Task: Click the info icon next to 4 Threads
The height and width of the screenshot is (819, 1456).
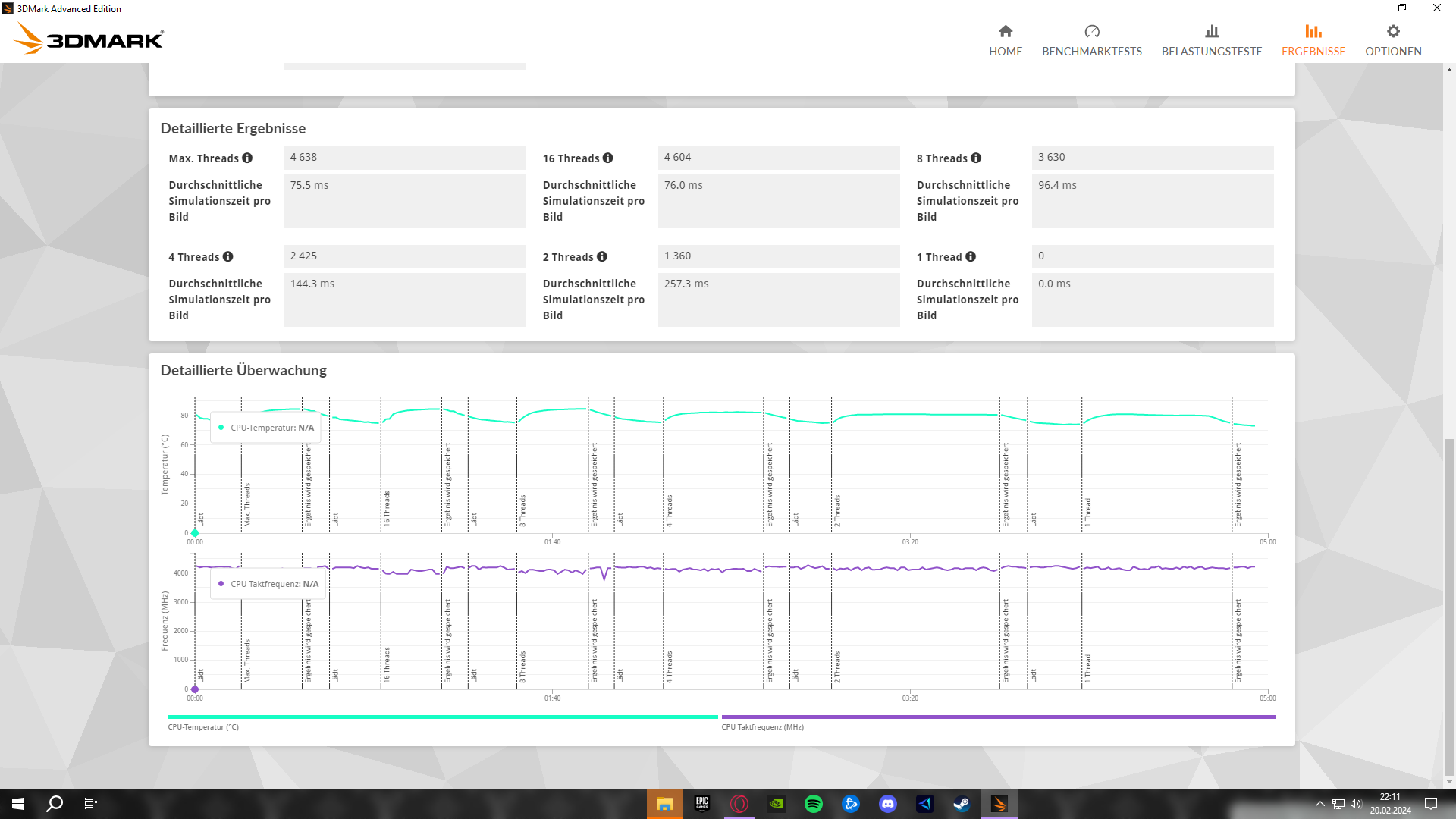Action: pos(227,256)
